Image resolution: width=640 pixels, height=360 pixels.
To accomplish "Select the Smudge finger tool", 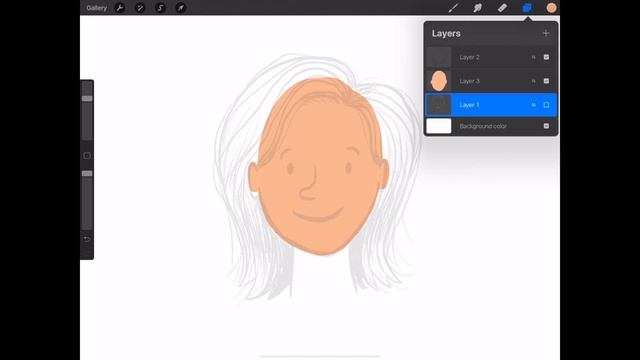I will [x=478, y=8].
